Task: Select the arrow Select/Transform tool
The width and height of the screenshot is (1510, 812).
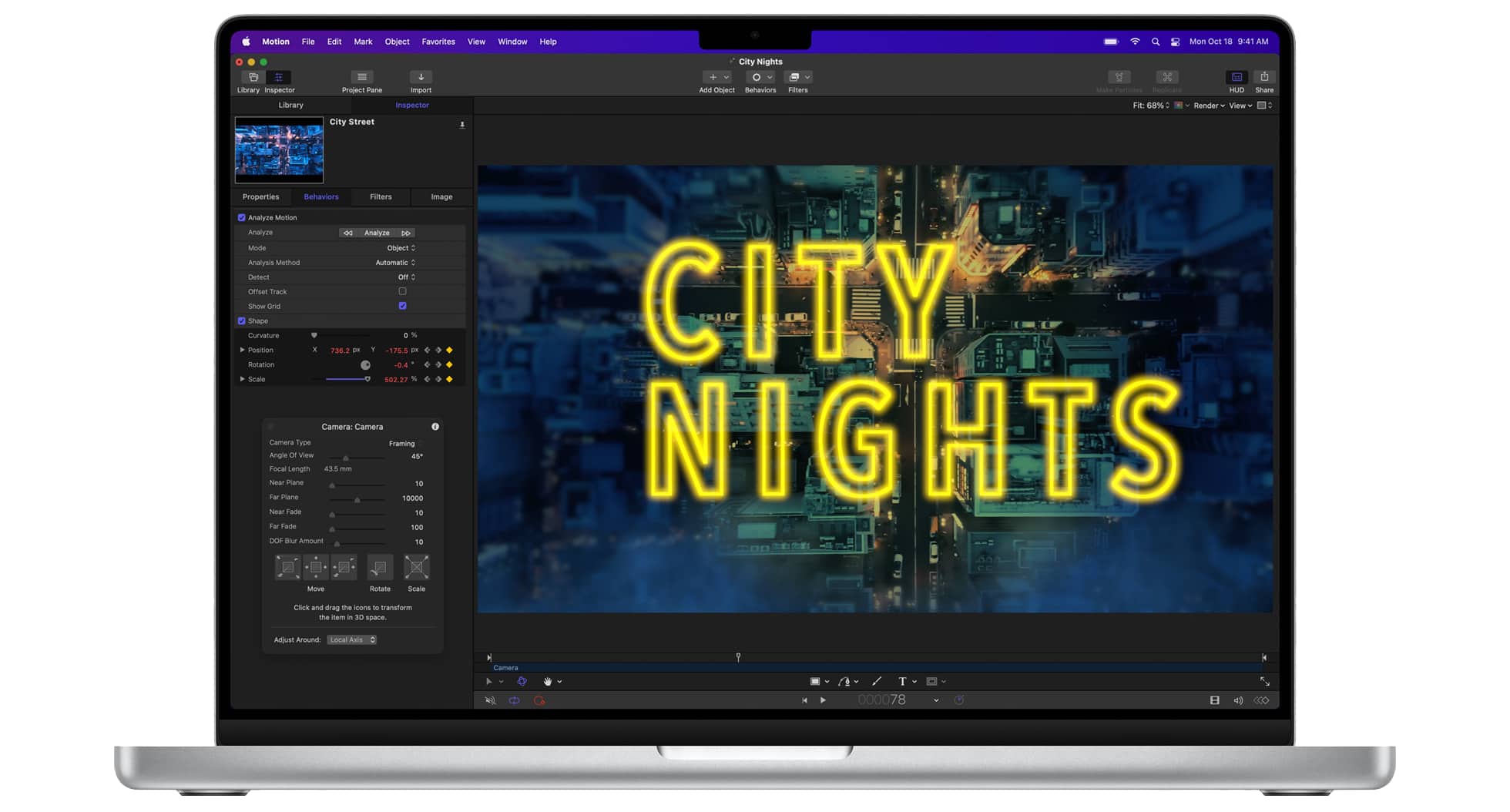Action: 488,681
